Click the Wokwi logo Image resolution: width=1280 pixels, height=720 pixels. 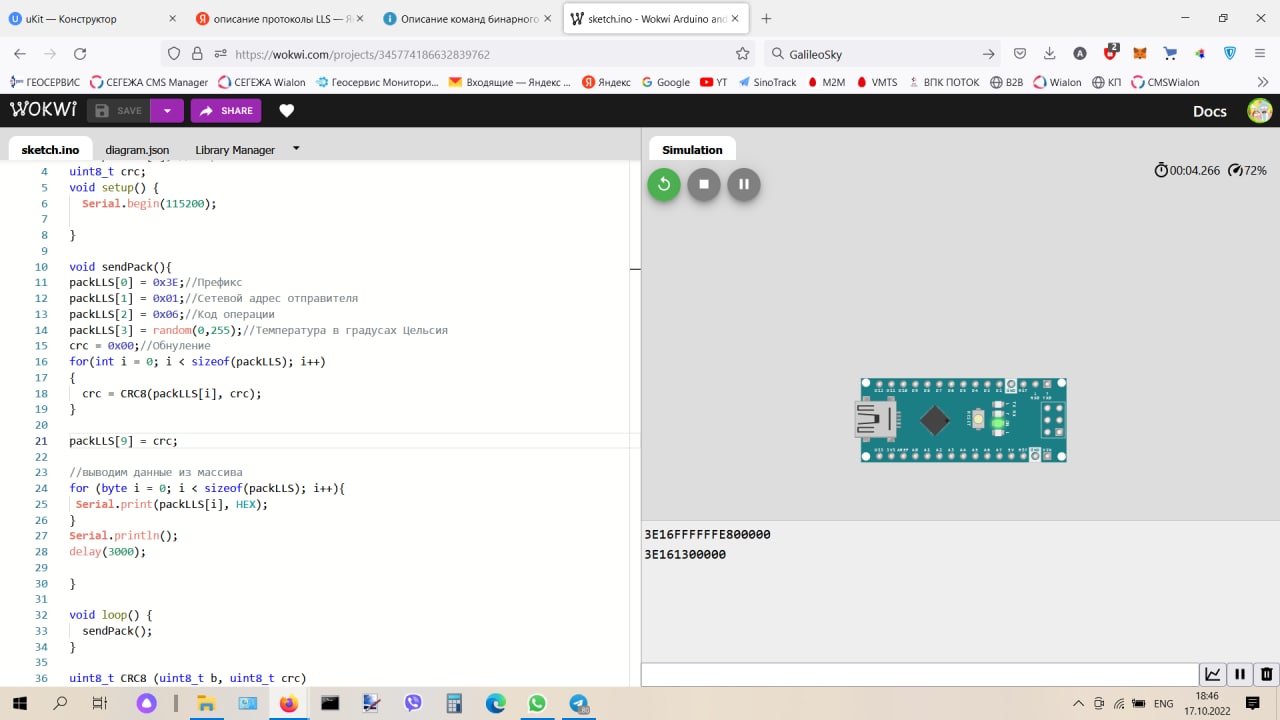(43, 110)
